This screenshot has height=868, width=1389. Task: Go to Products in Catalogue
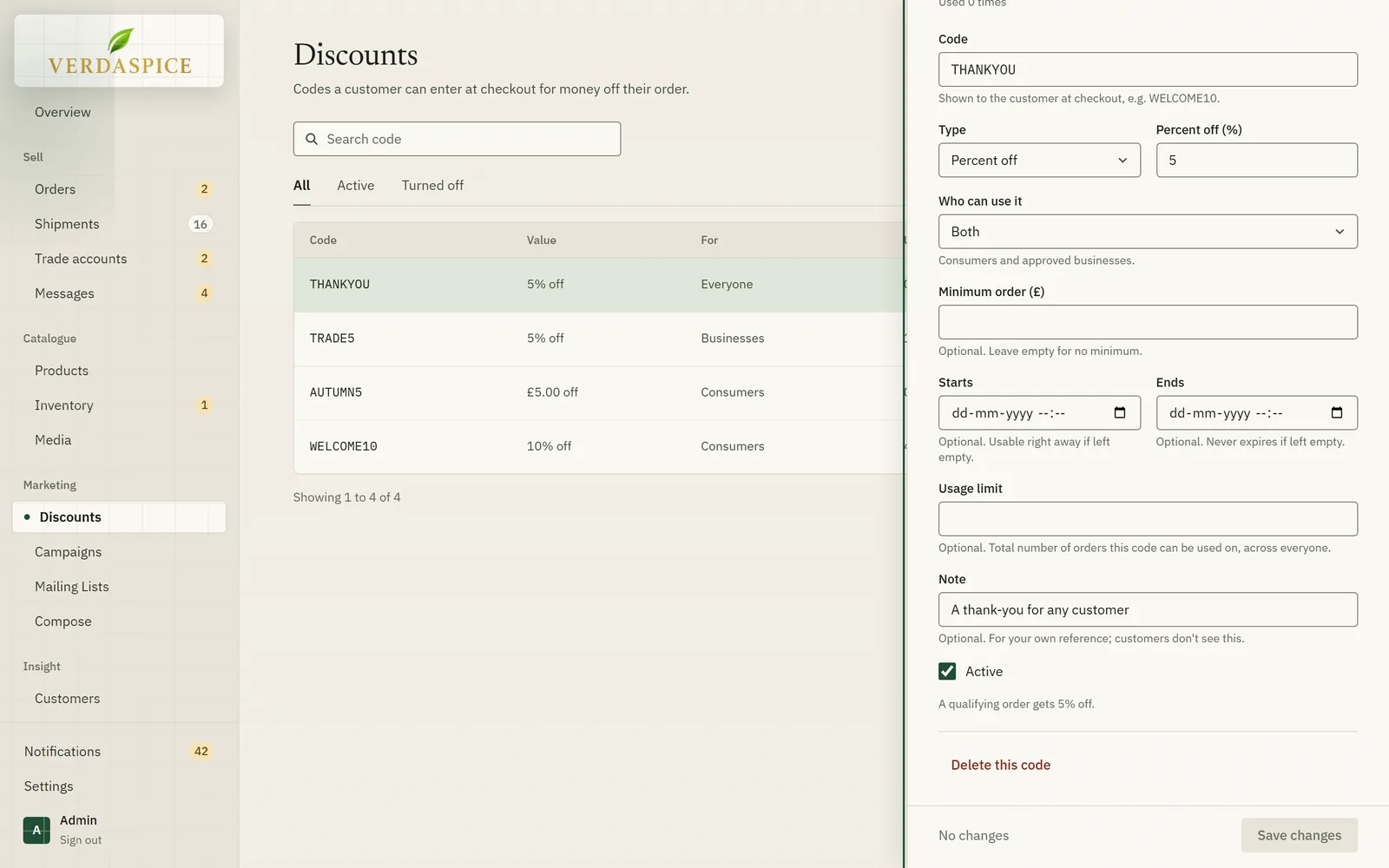tap(119, 371)
